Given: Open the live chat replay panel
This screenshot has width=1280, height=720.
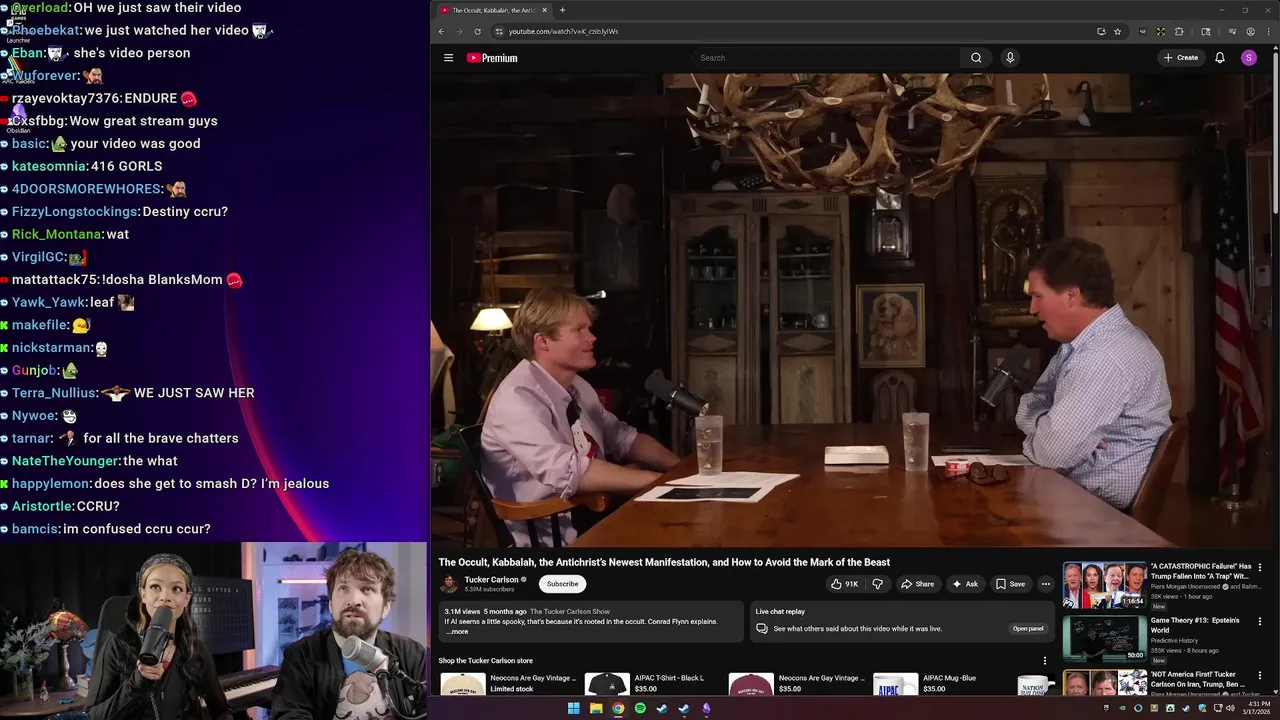Looking at the screenshot, I should point(1028,629).
